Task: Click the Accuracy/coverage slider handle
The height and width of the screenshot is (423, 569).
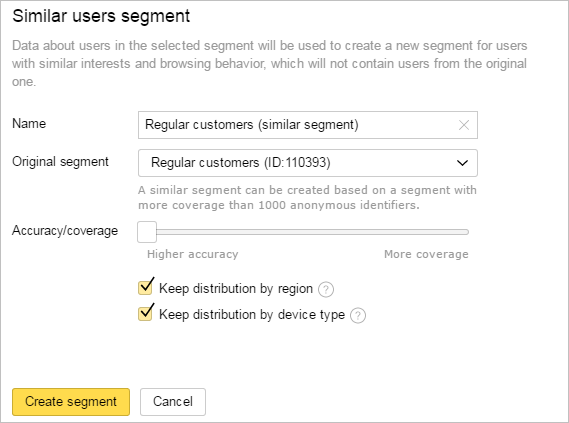Action: point(147,232)
